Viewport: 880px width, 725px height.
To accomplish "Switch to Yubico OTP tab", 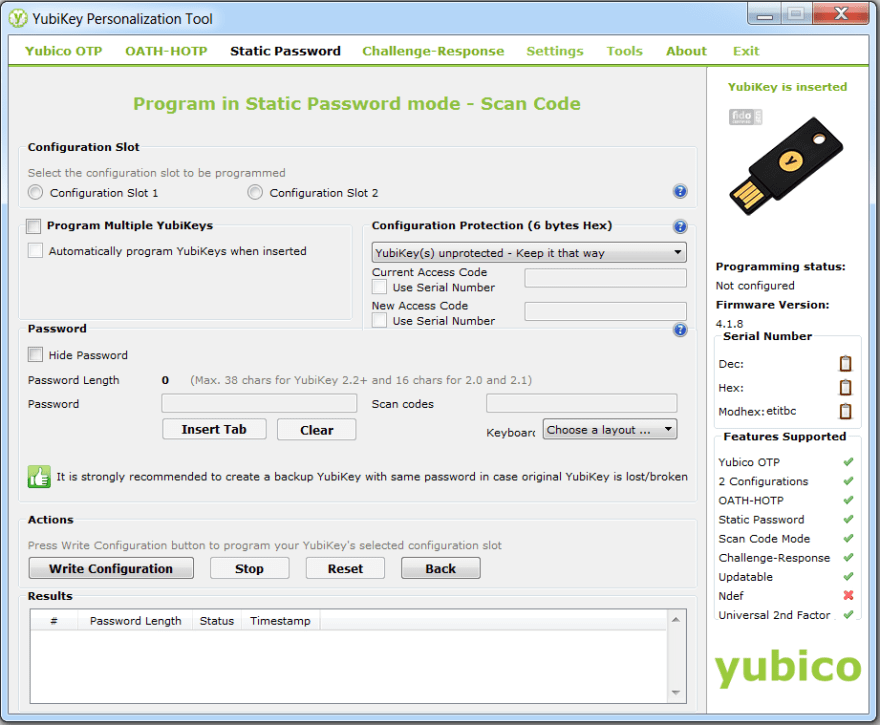I will pos(63,51).
